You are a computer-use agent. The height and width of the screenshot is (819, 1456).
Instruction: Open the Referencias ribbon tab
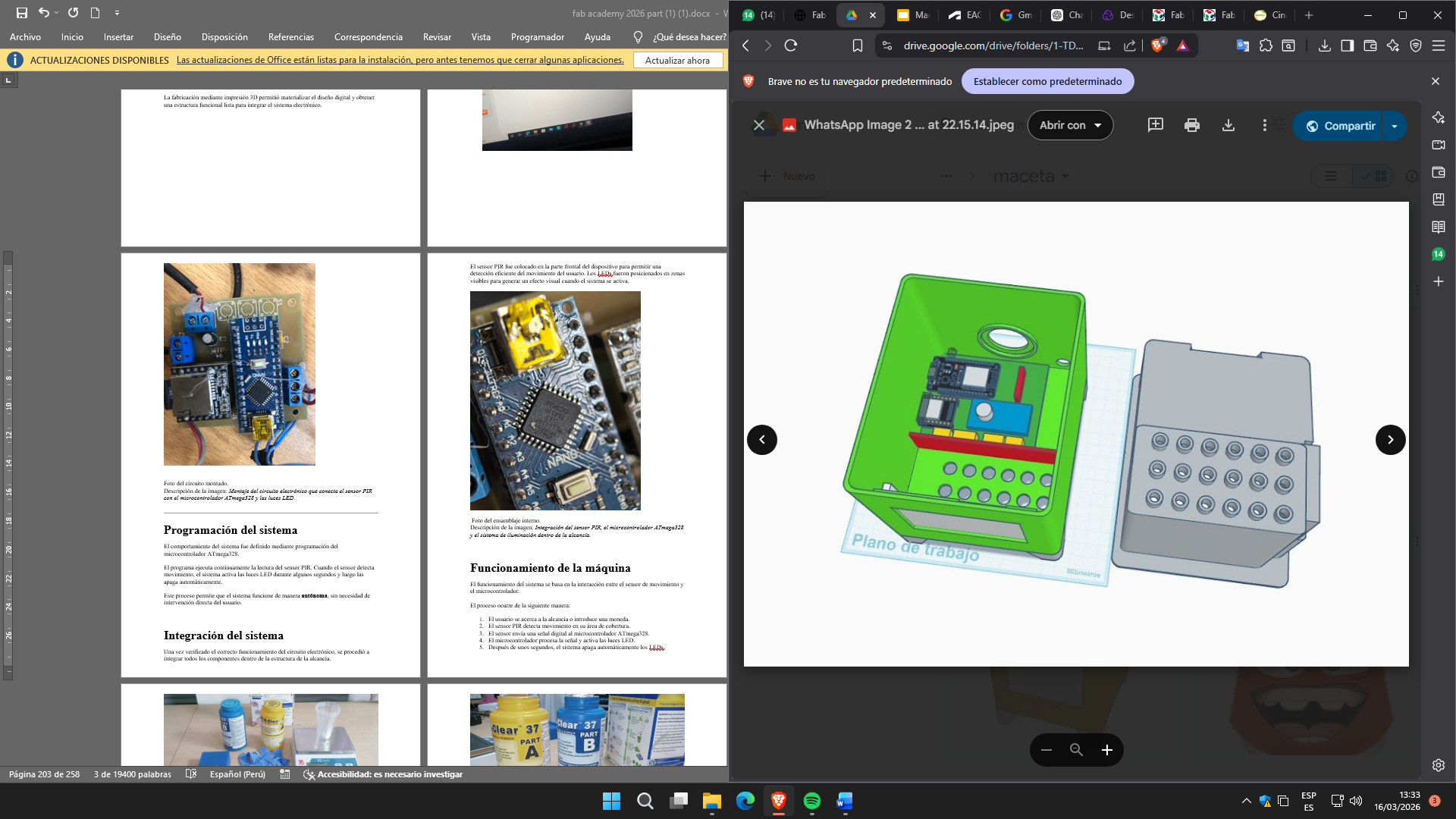click(x=290, y=37)
